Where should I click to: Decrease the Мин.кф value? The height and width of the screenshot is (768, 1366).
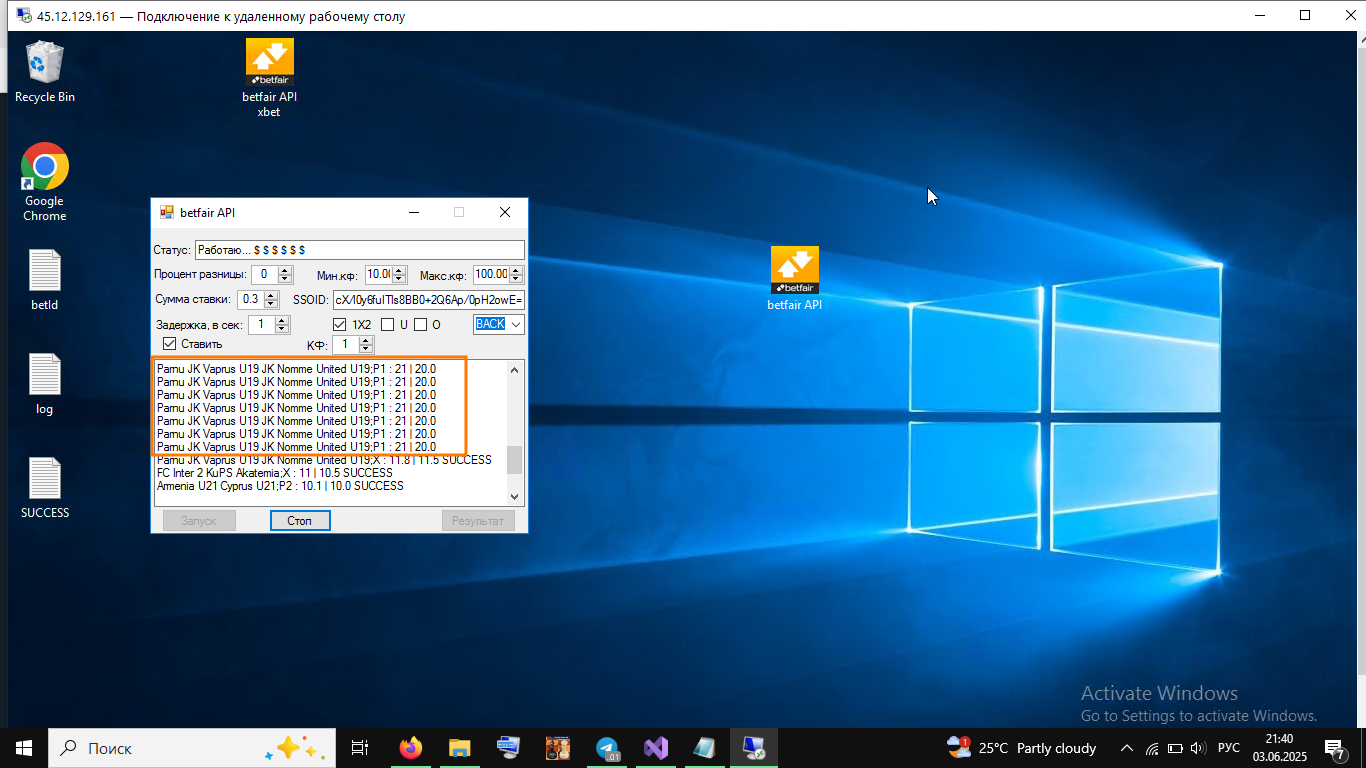point(400,278)
